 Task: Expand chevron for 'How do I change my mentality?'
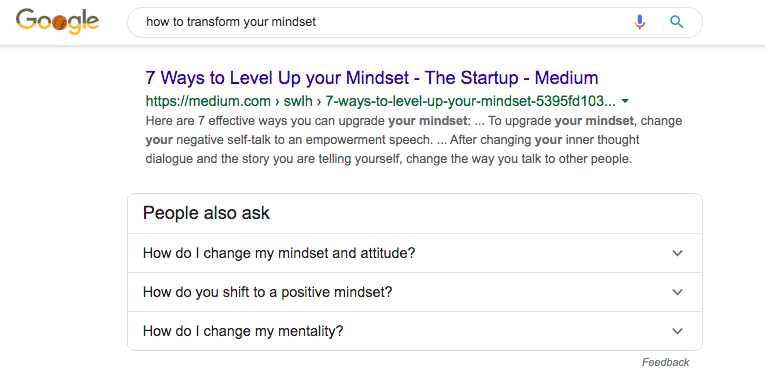pos(677,331)
